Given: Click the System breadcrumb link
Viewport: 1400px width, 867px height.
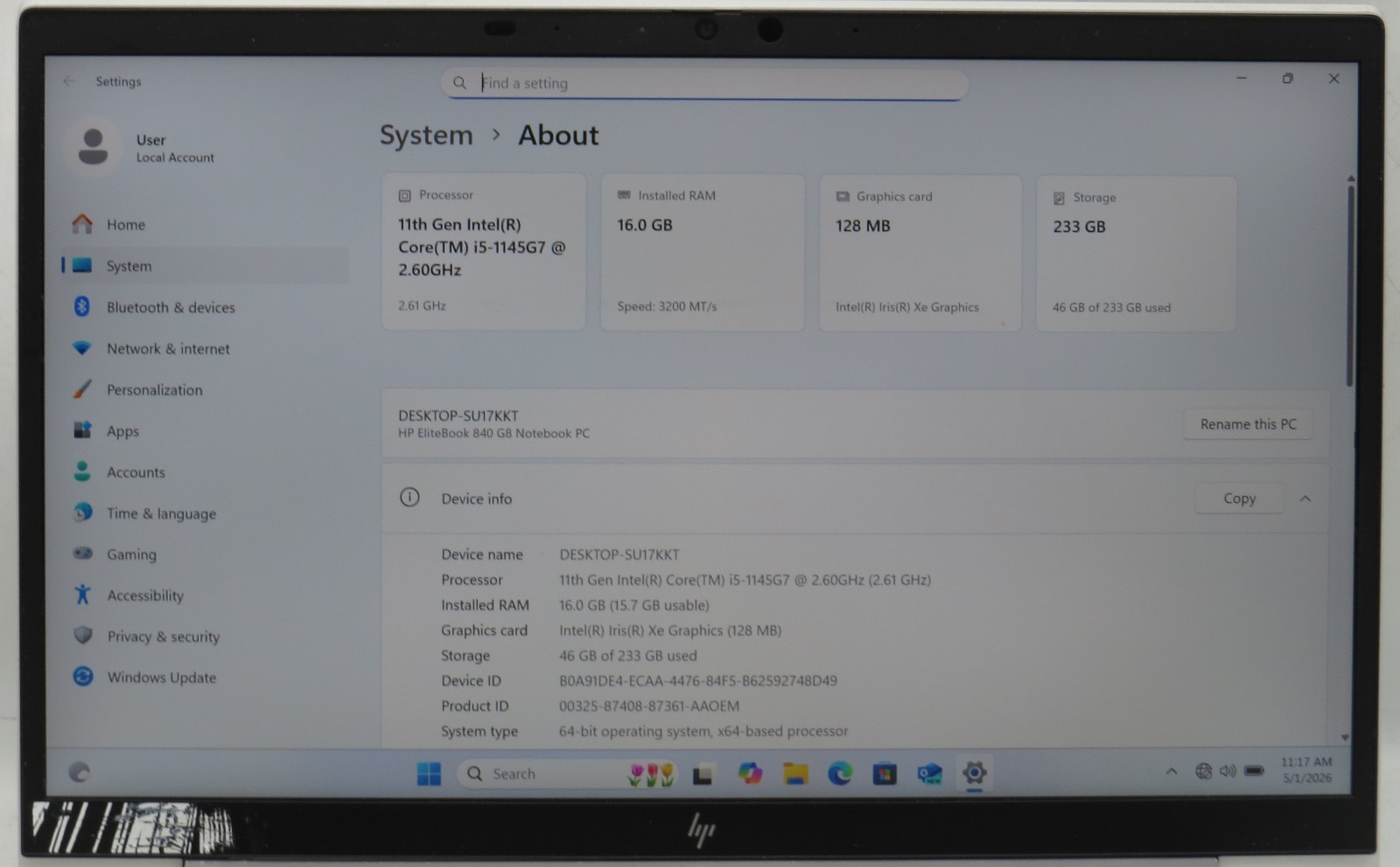Looking at the screenshot, I should pyautogui.click(x=426, y=136).
